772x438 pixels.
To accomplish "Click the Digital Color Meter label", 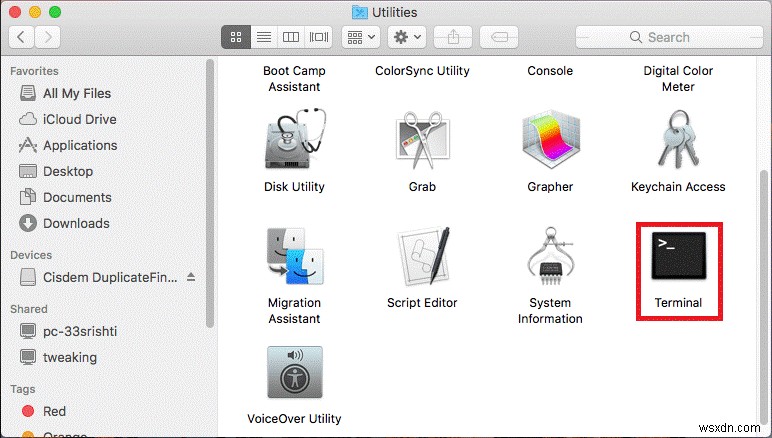I will 678,79.
